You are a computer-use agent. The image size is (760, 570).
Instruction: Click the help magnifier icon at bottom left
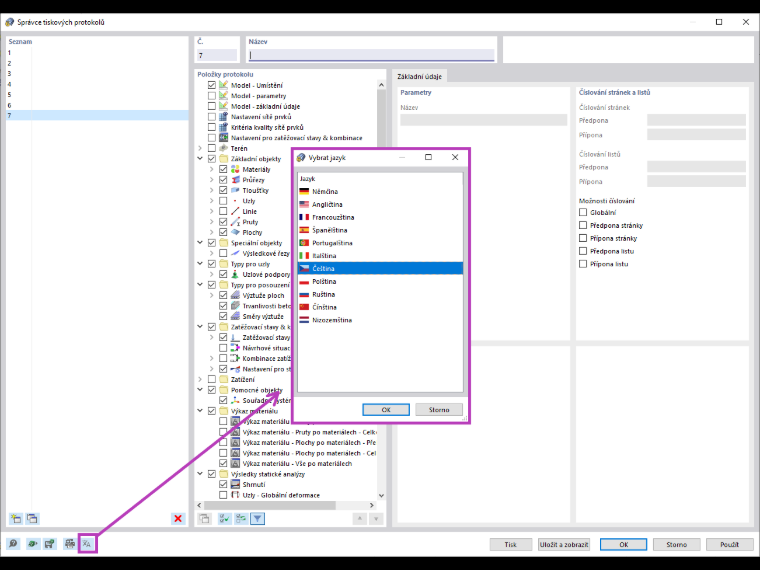click(13, 544)
